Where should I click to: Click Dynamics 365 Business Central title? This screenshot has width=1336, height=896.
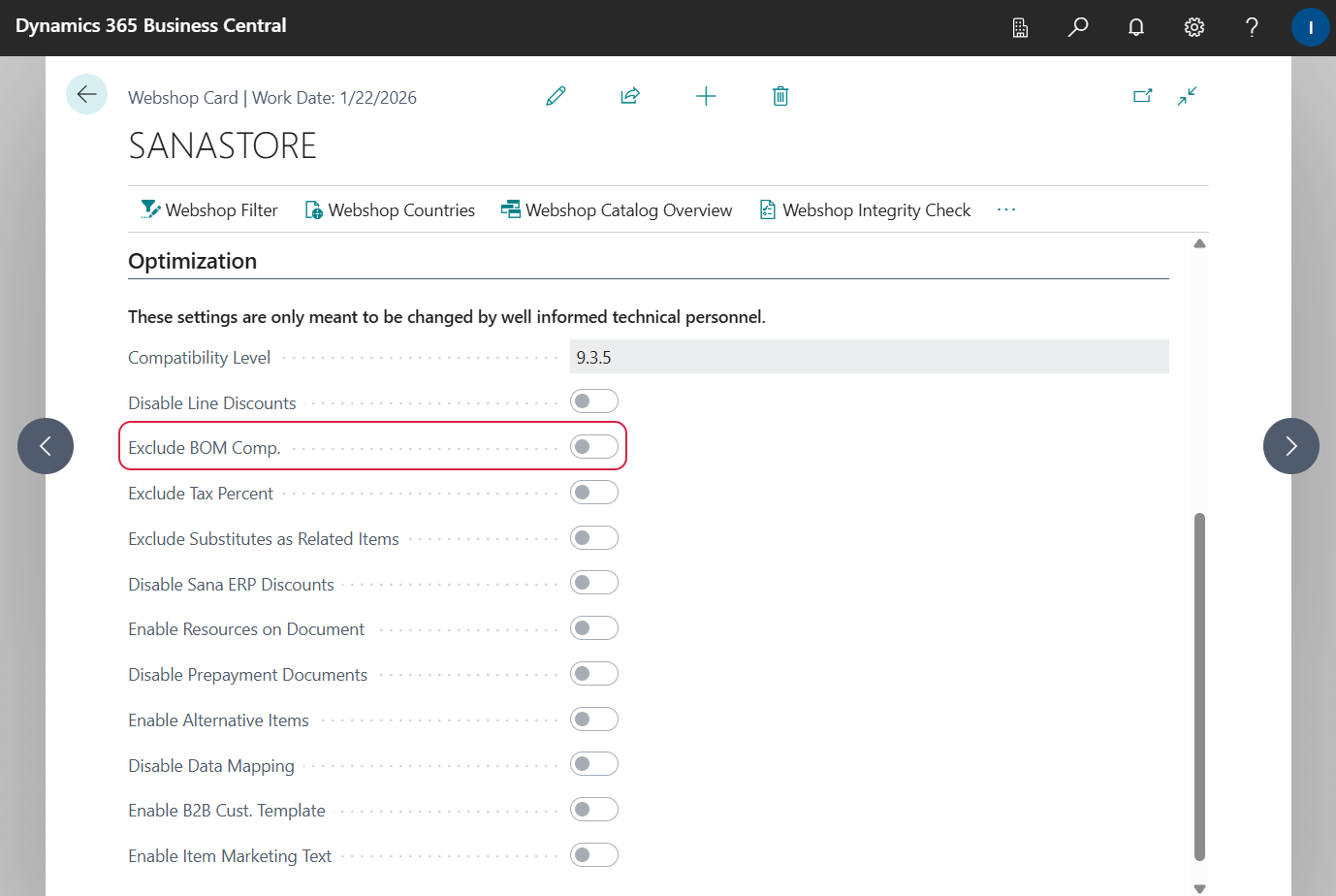point(151,26)
